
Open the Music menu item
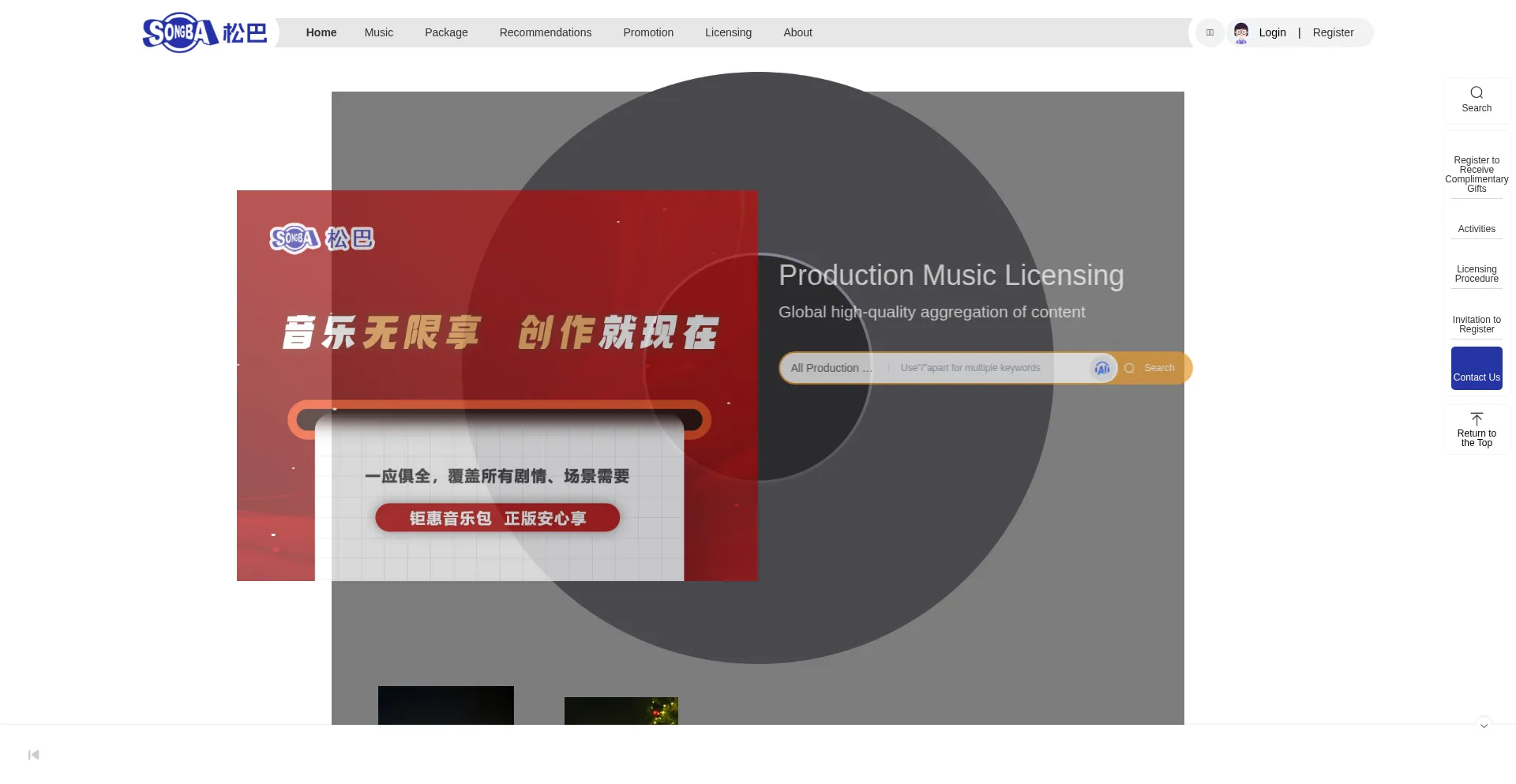pyautogui.click(x=378, y=32)
